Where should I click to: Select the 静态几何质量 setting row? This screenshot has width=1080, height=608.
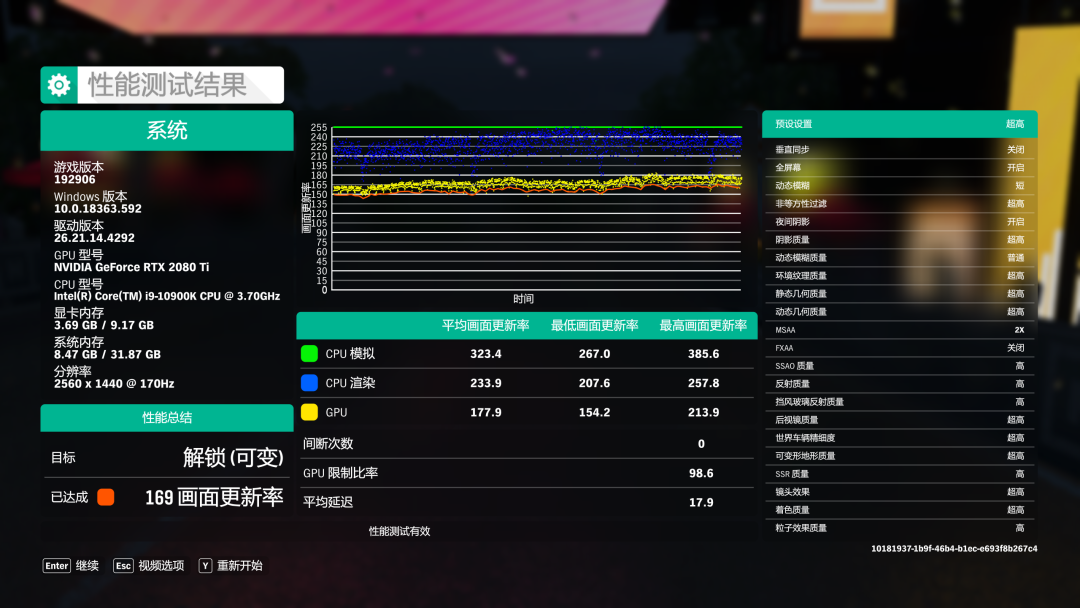[x=900, y=293]
